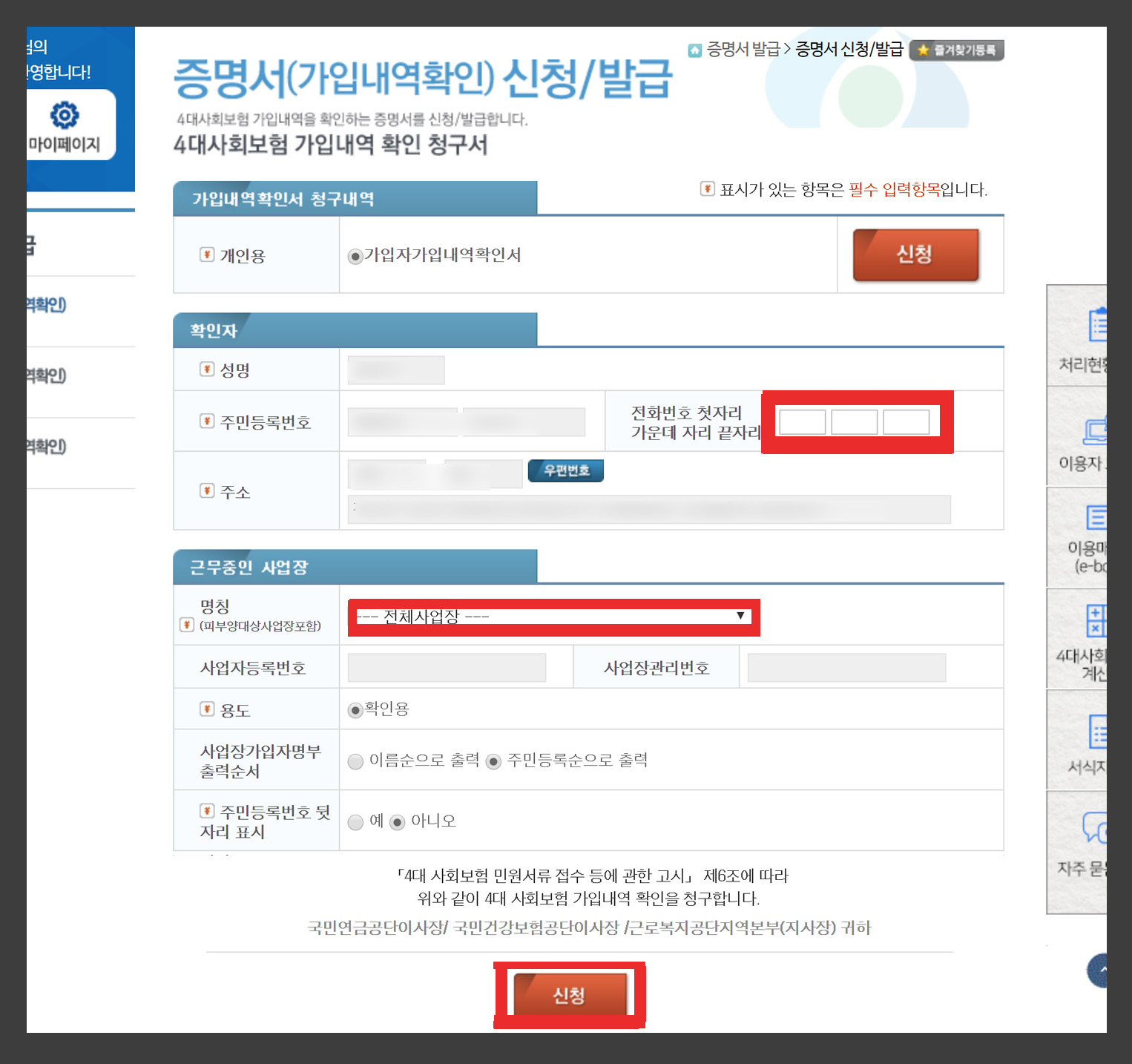Click the 사업자등록번호 input field
The image size is (1132, 1064).
(x=447, y=668)
